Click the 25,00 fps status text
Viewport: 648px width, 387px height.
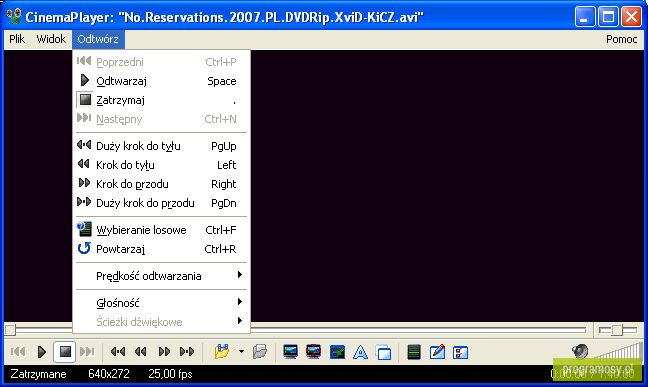point(170,374)
